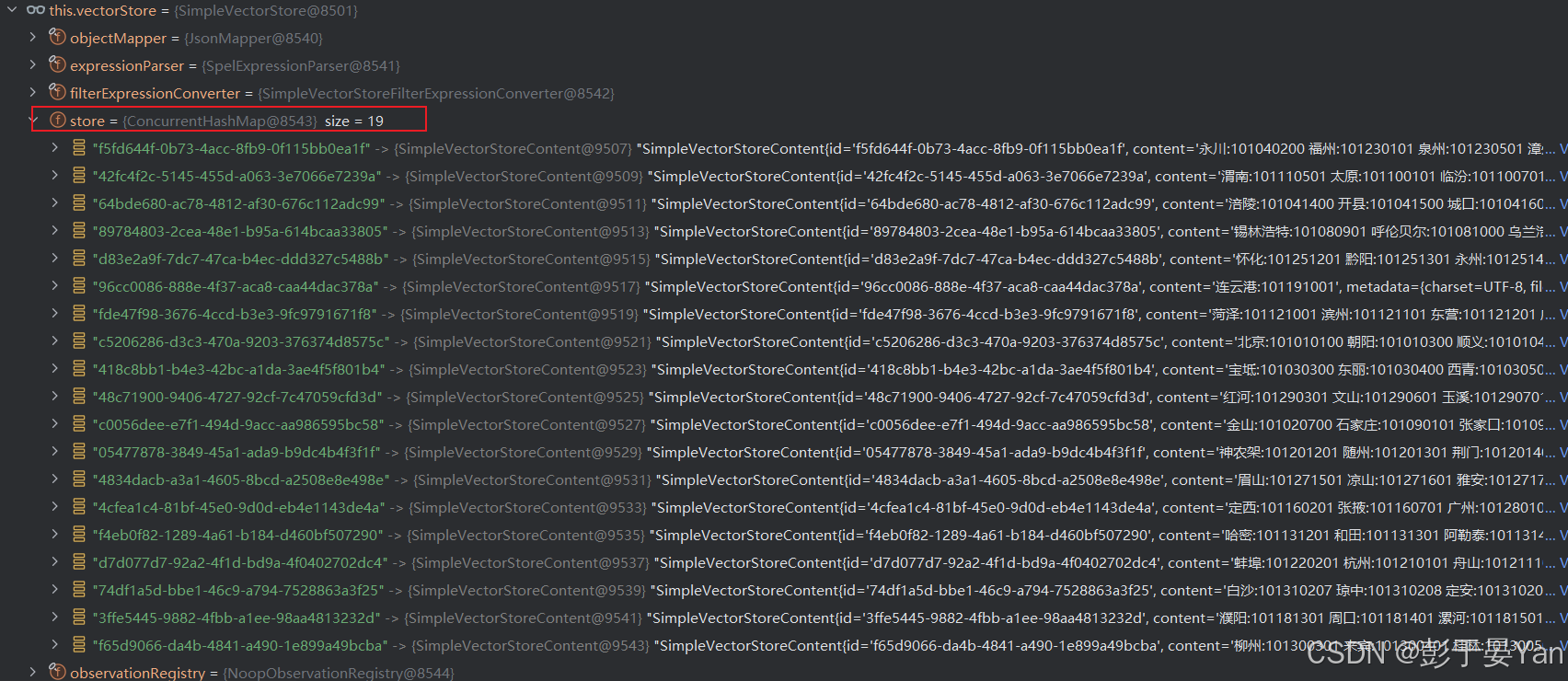Click map entry icon for key 42fc4f2c-5145
This screenshot has height=681, width=1568.
[79, 176]
